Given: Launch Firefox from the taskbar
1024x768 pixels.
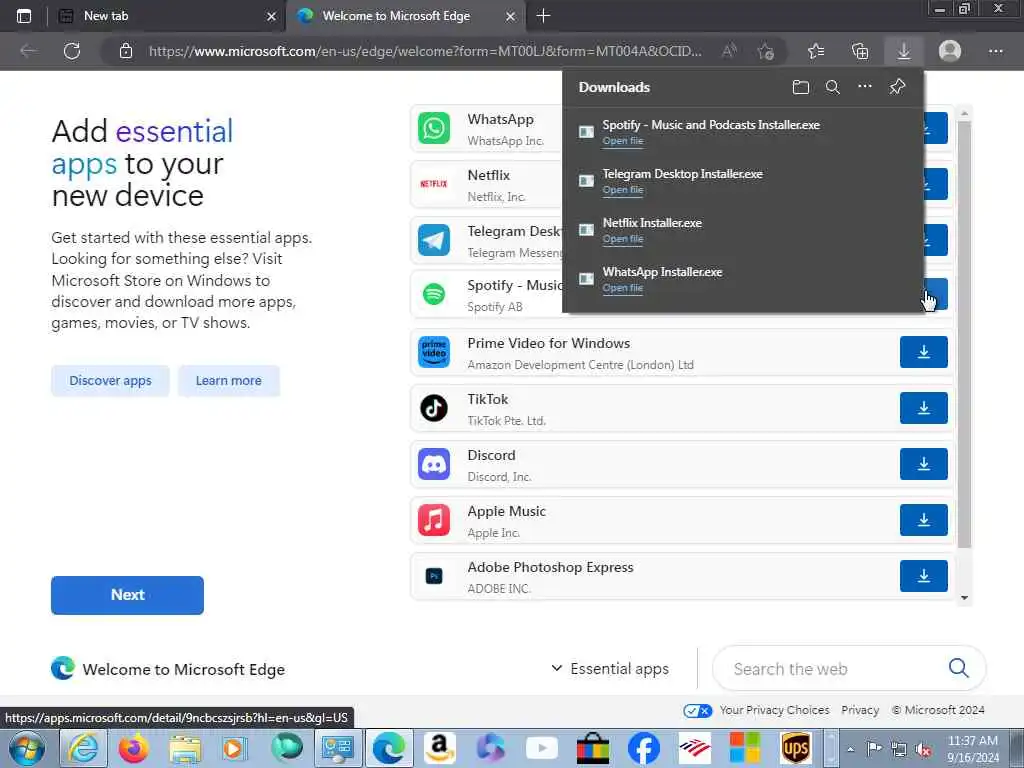Looking at the screenshot, I should click(x=133, y=748).
